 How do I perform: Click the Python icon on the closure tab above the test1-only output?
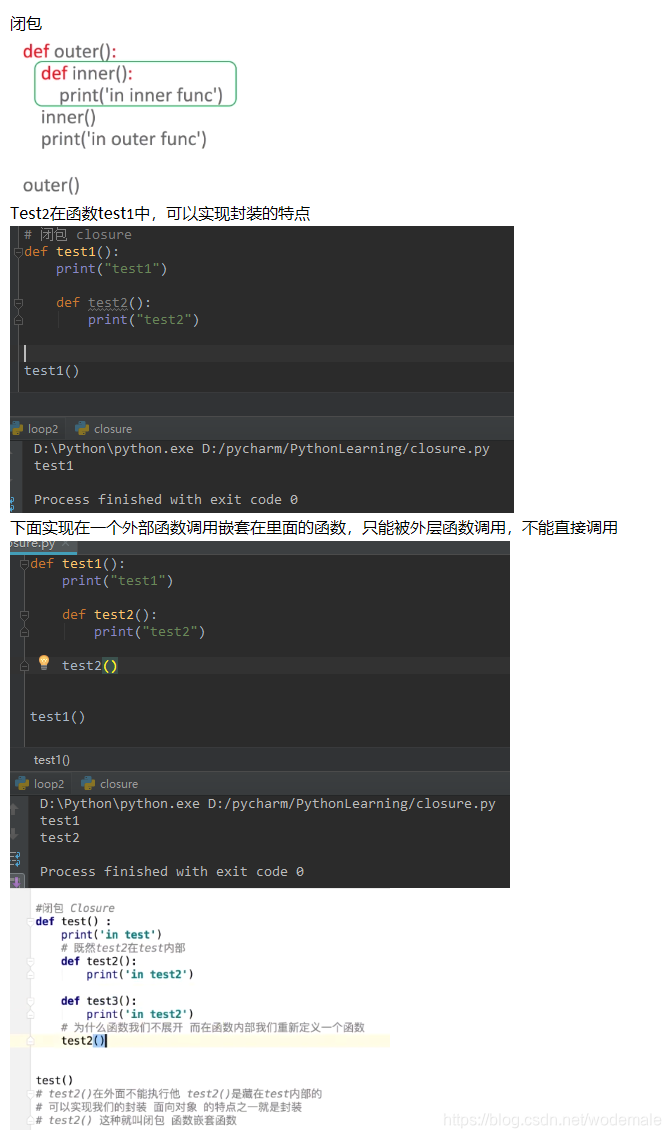82,428
